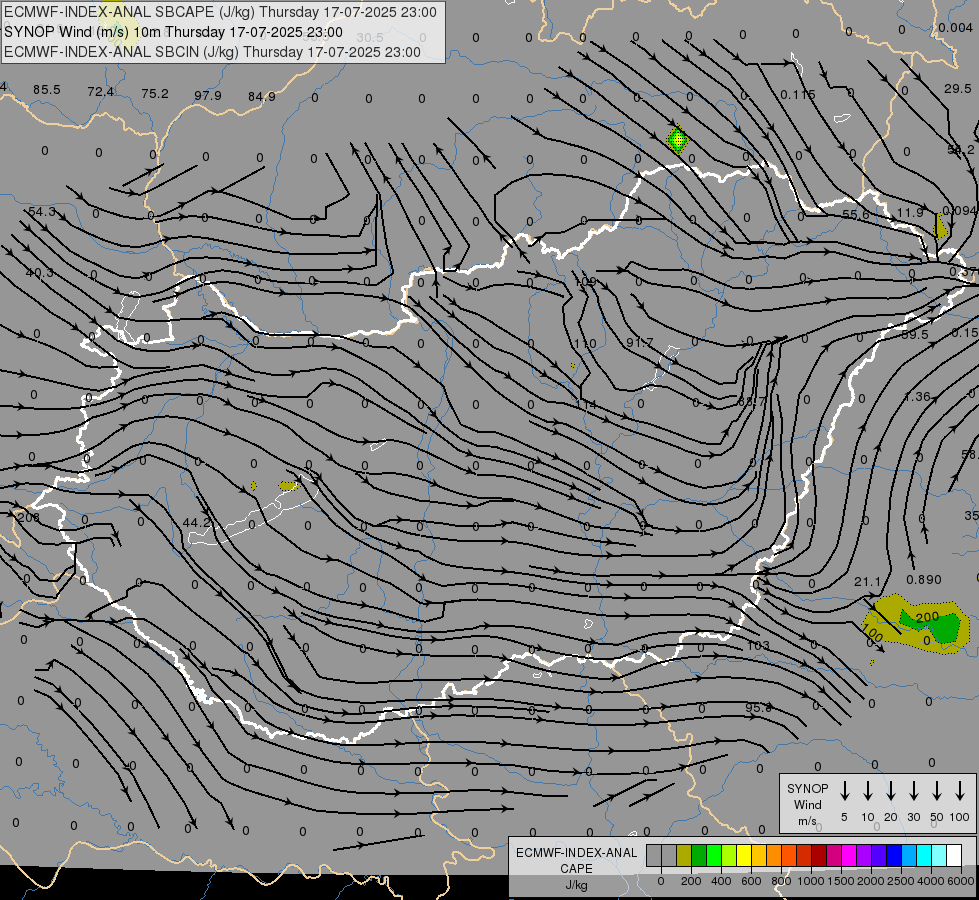Viewport: 979px width, 900px height.
Task: Click the 100 m/s wind legend arrow
Action: pyautogui.click(x=960, y=791)
